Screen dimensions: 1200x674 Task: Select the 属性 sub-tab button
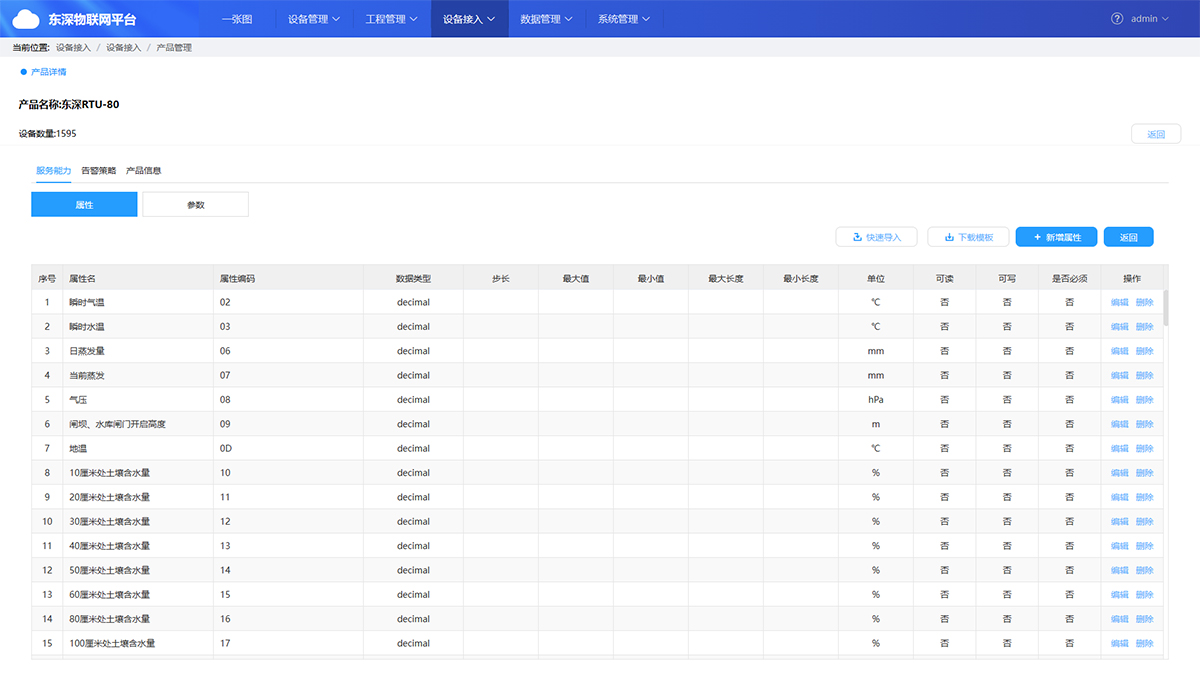pos(84,204)
